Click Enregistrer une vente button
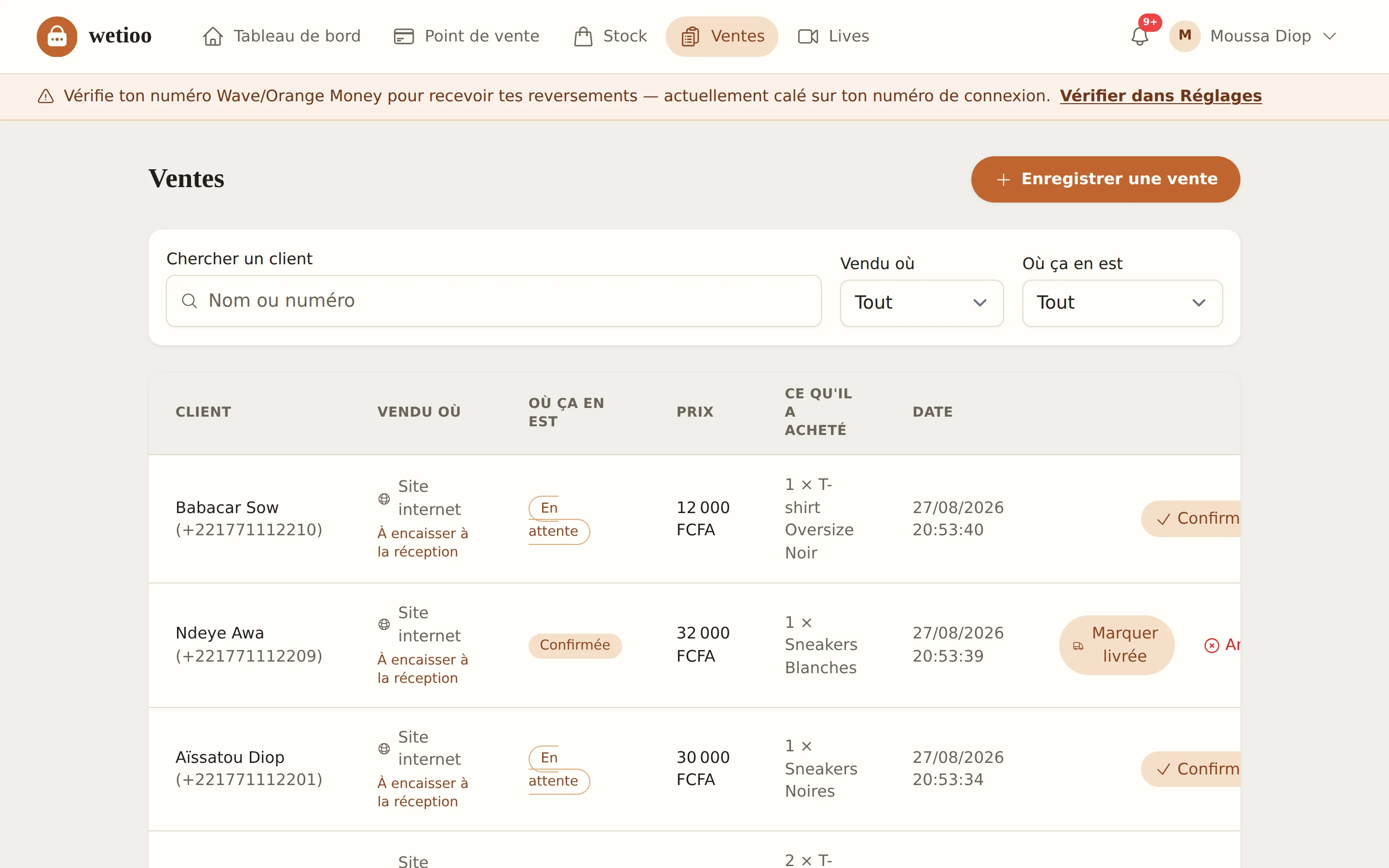 [1105, 179]
